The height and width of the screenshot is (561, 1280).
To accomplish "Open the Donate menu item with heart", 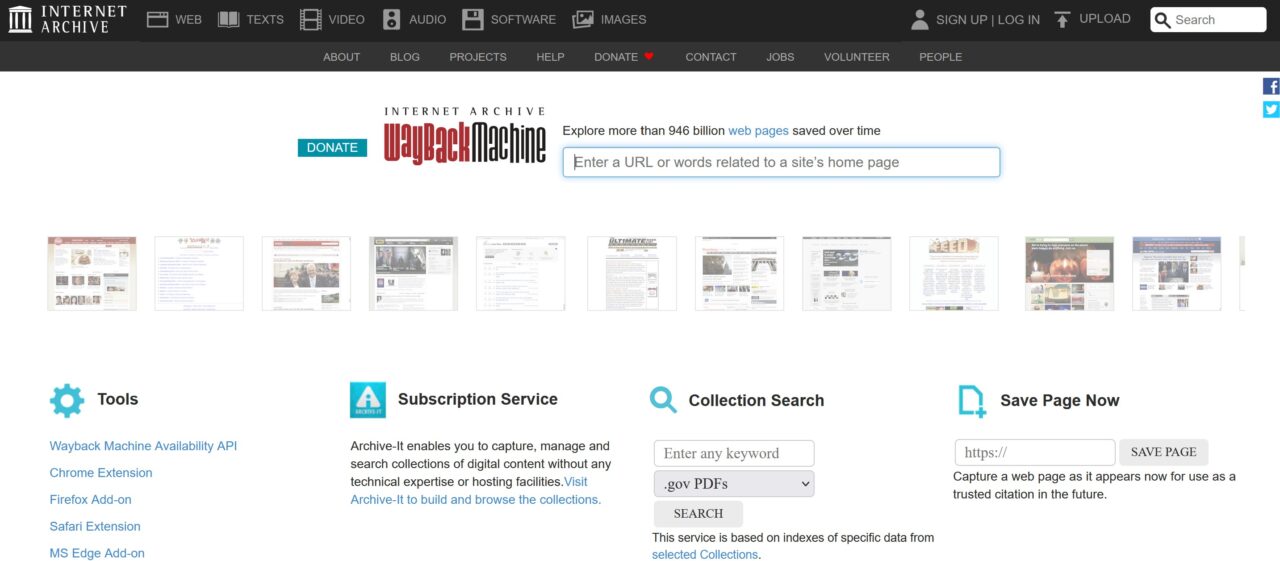I will pyautogui.click(x=623, y=57).
